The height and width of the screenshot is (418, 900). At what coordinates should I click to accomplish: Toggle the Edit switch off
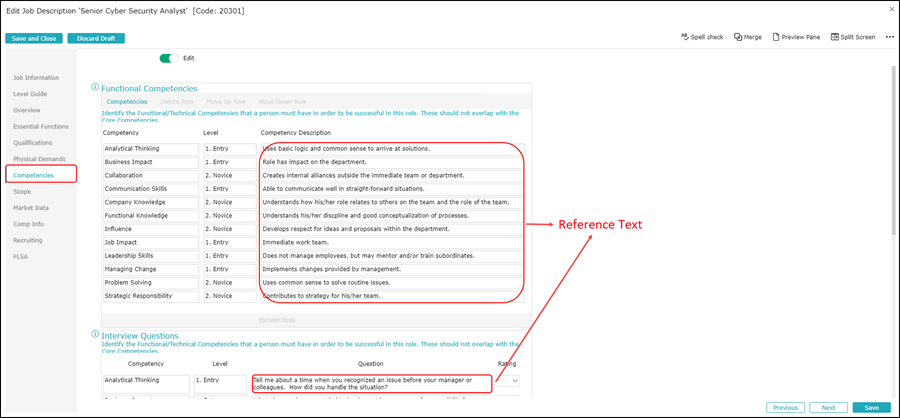point(168,58)
